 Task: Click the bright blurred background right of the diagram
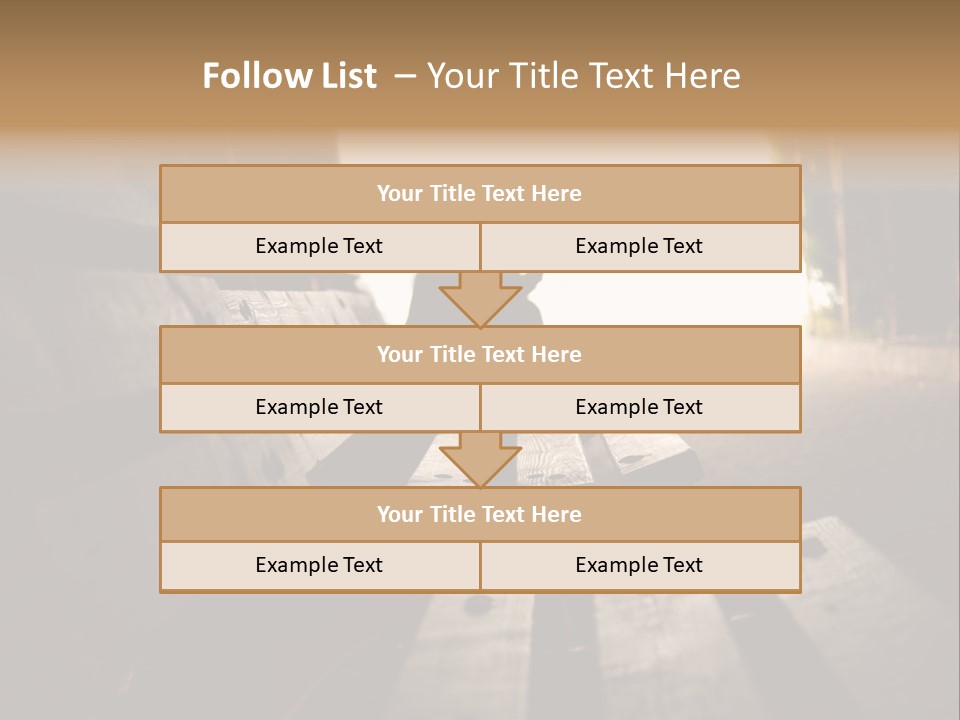[x=882, y=367]
